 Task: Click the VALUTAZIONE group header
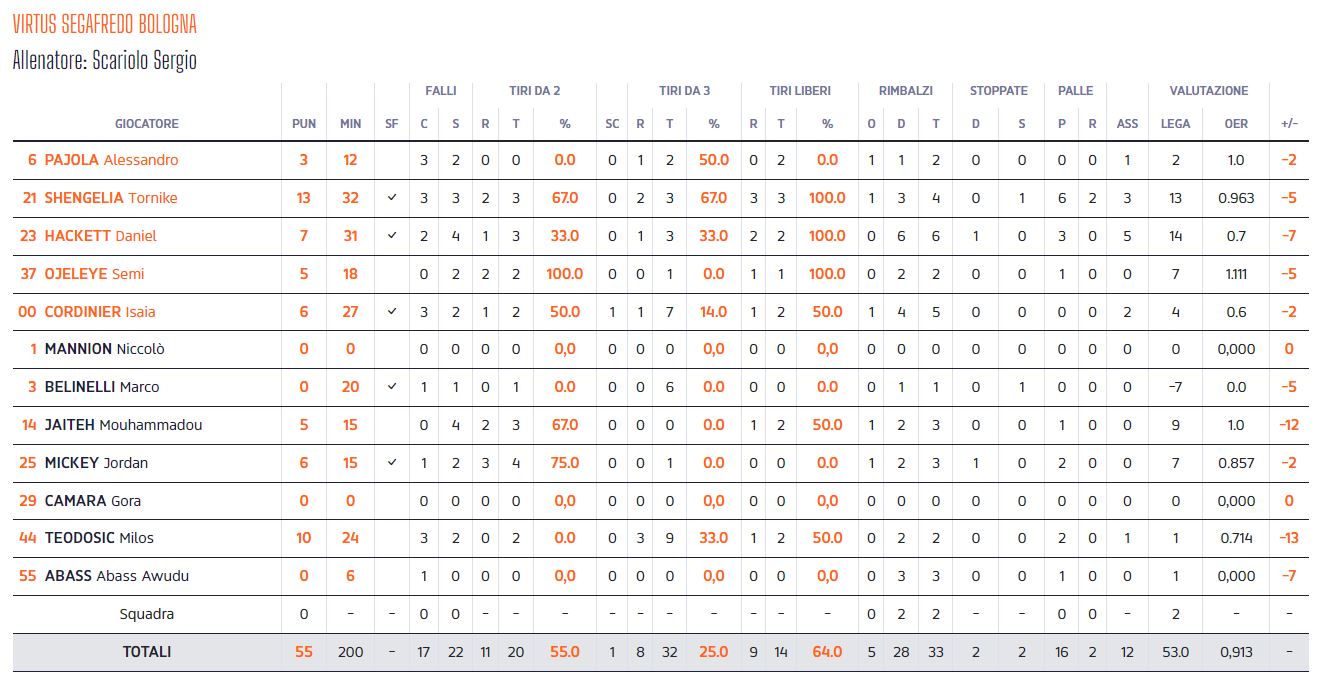1209,91
